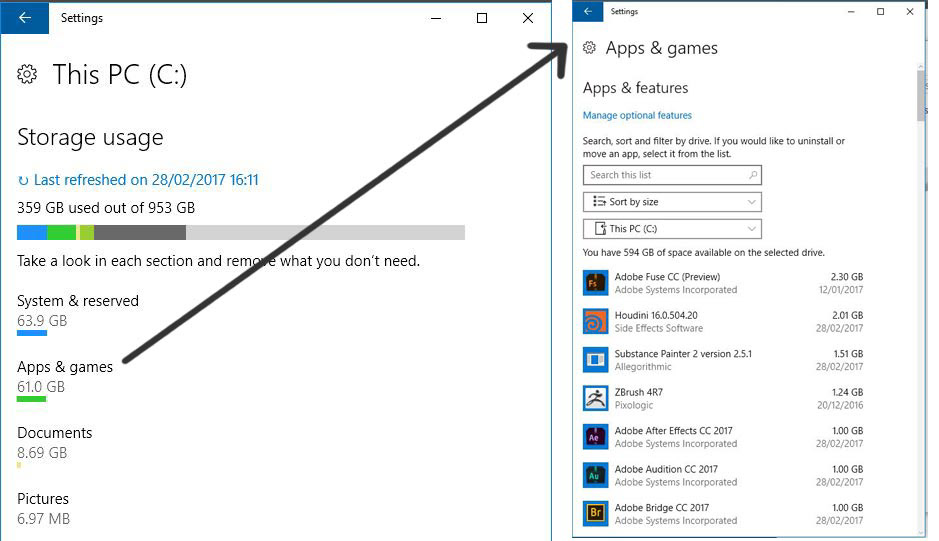Screen dimensions: 939x541
Task: Click Last refreshed on 28/02/2017 16:11 link
Action: pyautogui.click(x=146, y=180)
